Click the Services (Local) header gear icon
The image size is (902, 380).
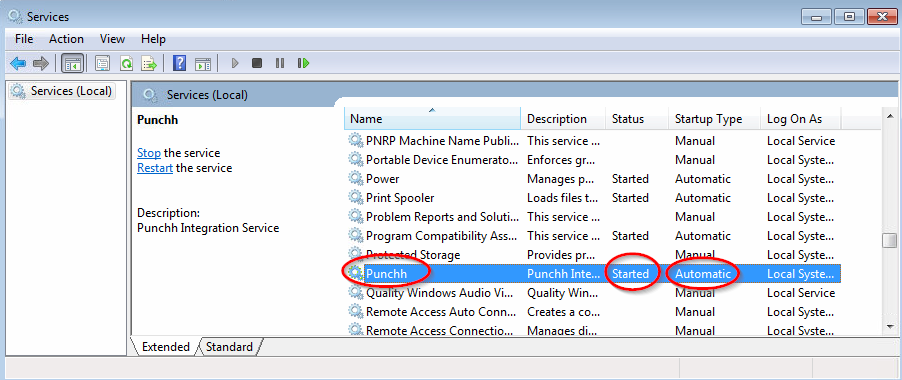(151, 95)
